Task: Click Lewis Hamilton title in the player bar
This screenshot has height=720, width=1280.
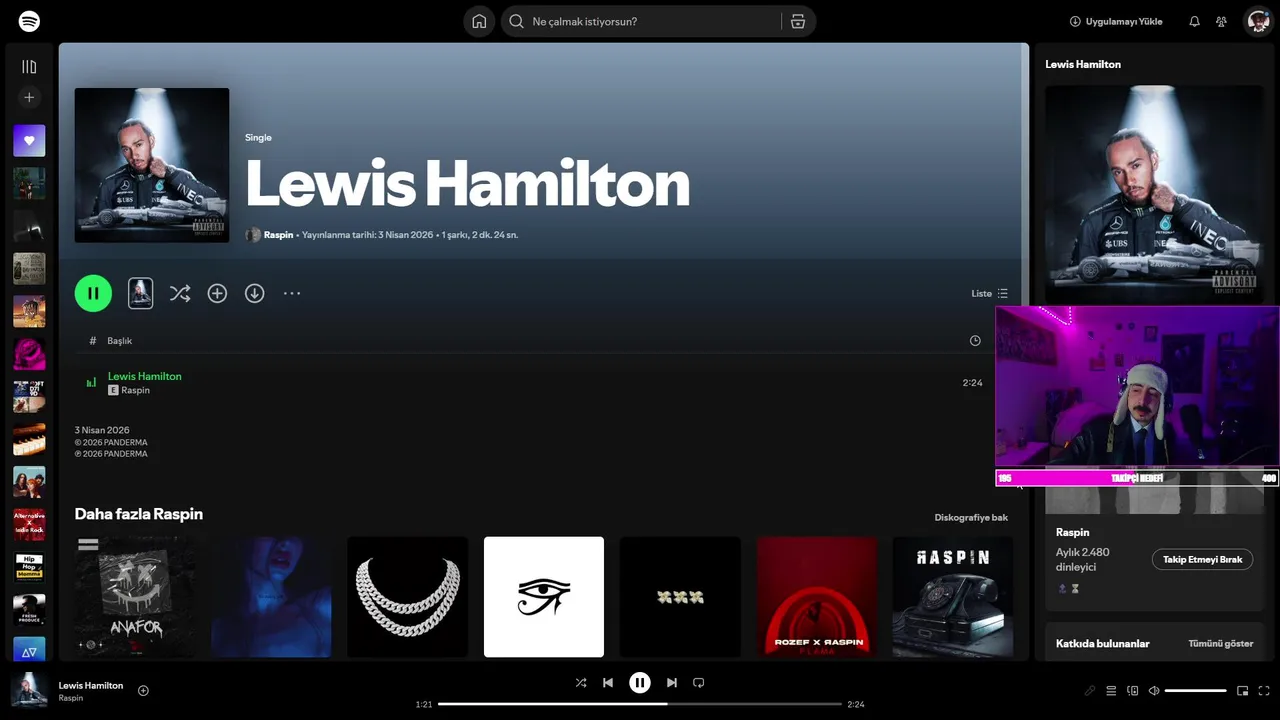Action: [91, 686]
